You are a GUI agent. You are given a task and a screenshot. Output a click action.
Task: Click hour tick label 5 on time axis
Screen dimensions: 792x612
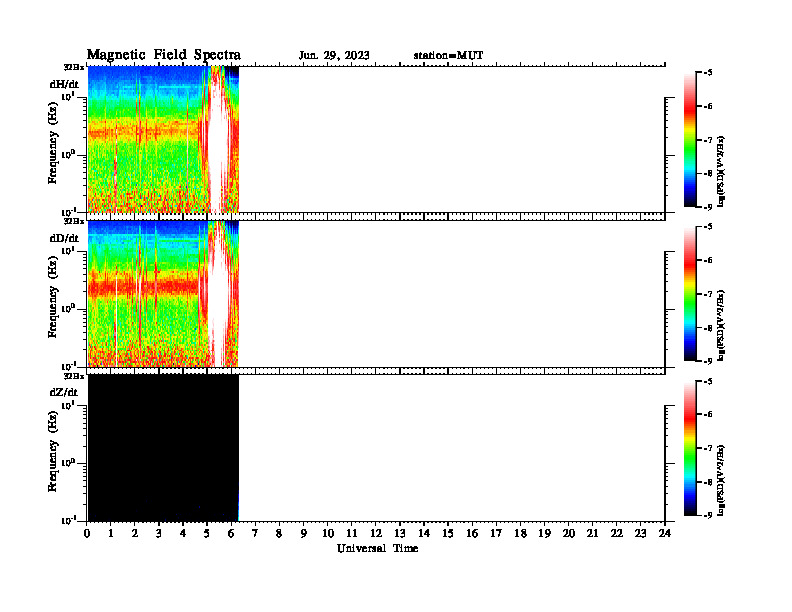[207, 533]
